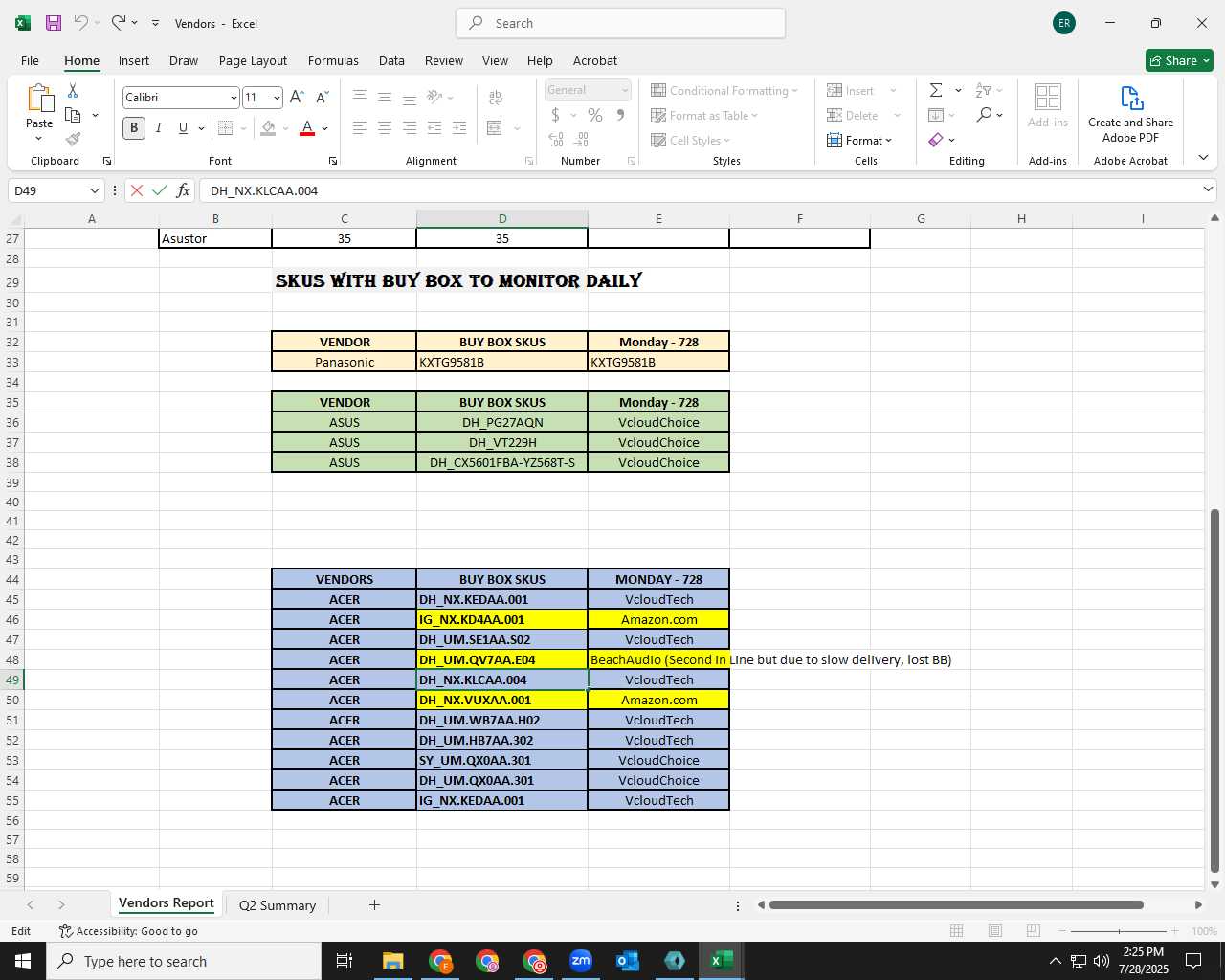Click the Search box in title bar

(620, 23)
